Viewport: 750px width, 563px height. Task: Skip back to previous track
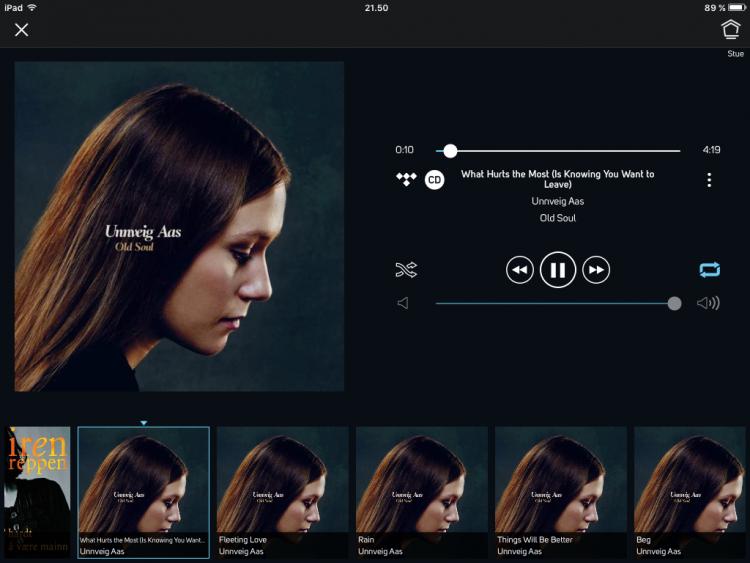coord(519,270)
